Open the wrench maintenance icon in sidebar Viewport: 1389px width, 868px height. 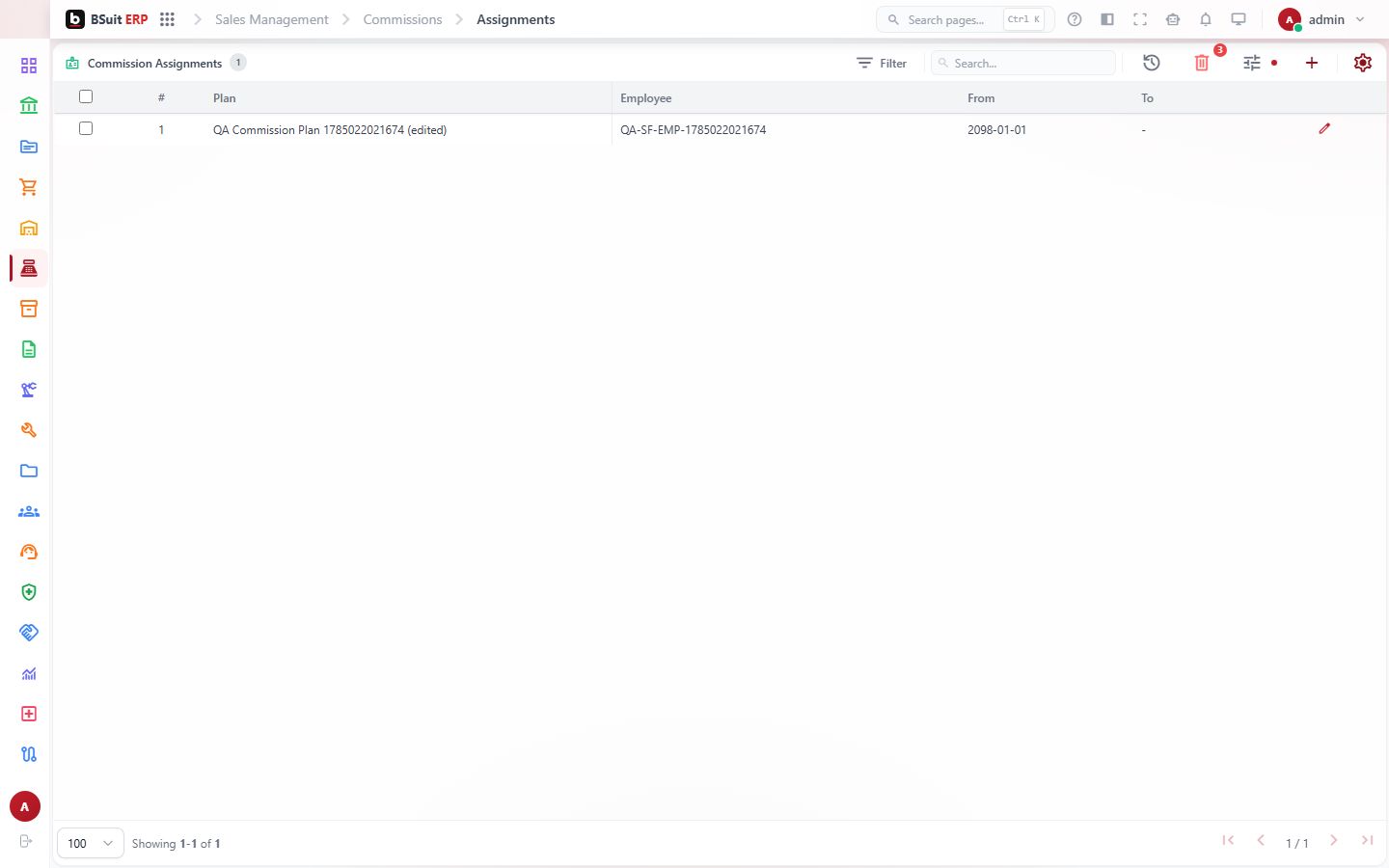pyautogui.click(x=29, y=430)
